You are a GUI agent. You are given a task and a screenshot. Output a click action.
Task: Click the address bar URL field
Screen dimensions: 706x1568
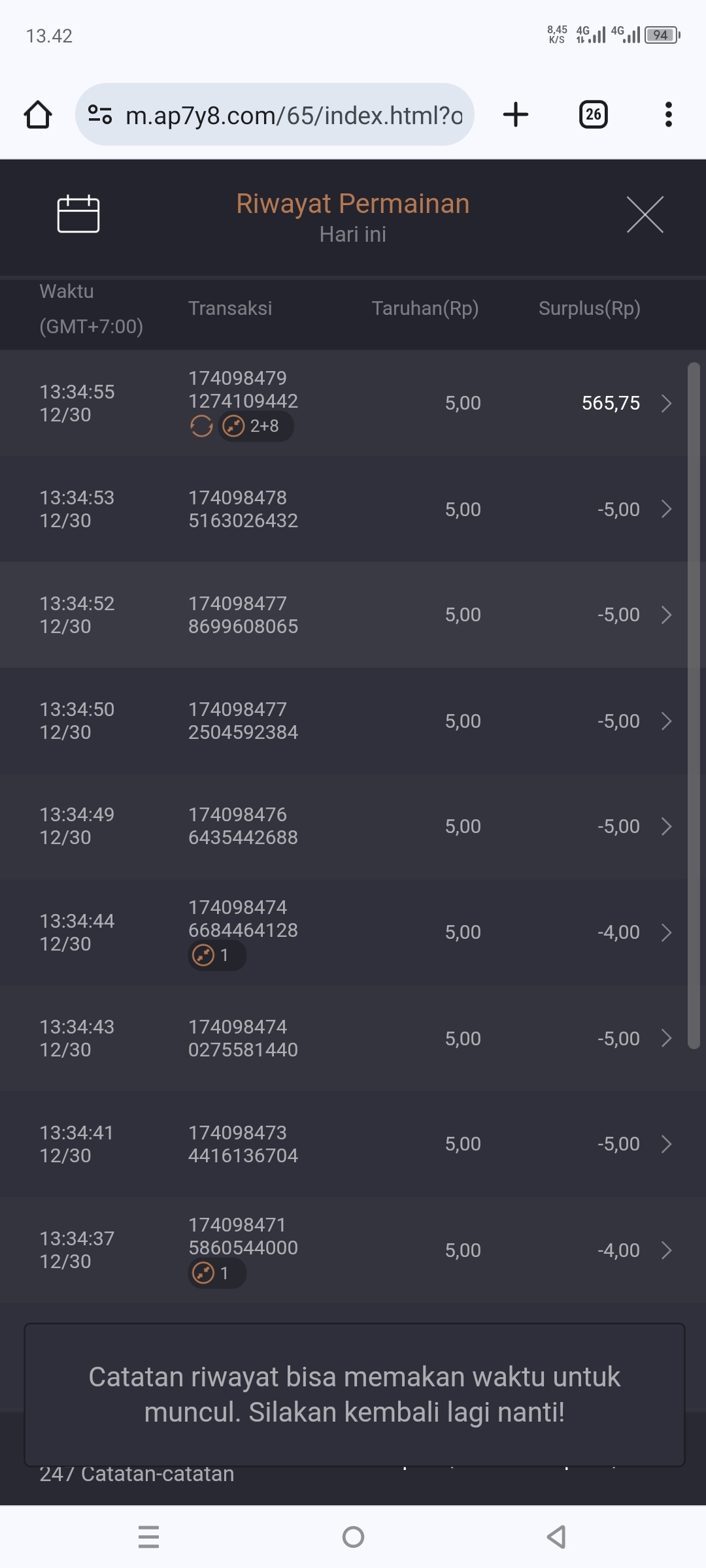294,115
